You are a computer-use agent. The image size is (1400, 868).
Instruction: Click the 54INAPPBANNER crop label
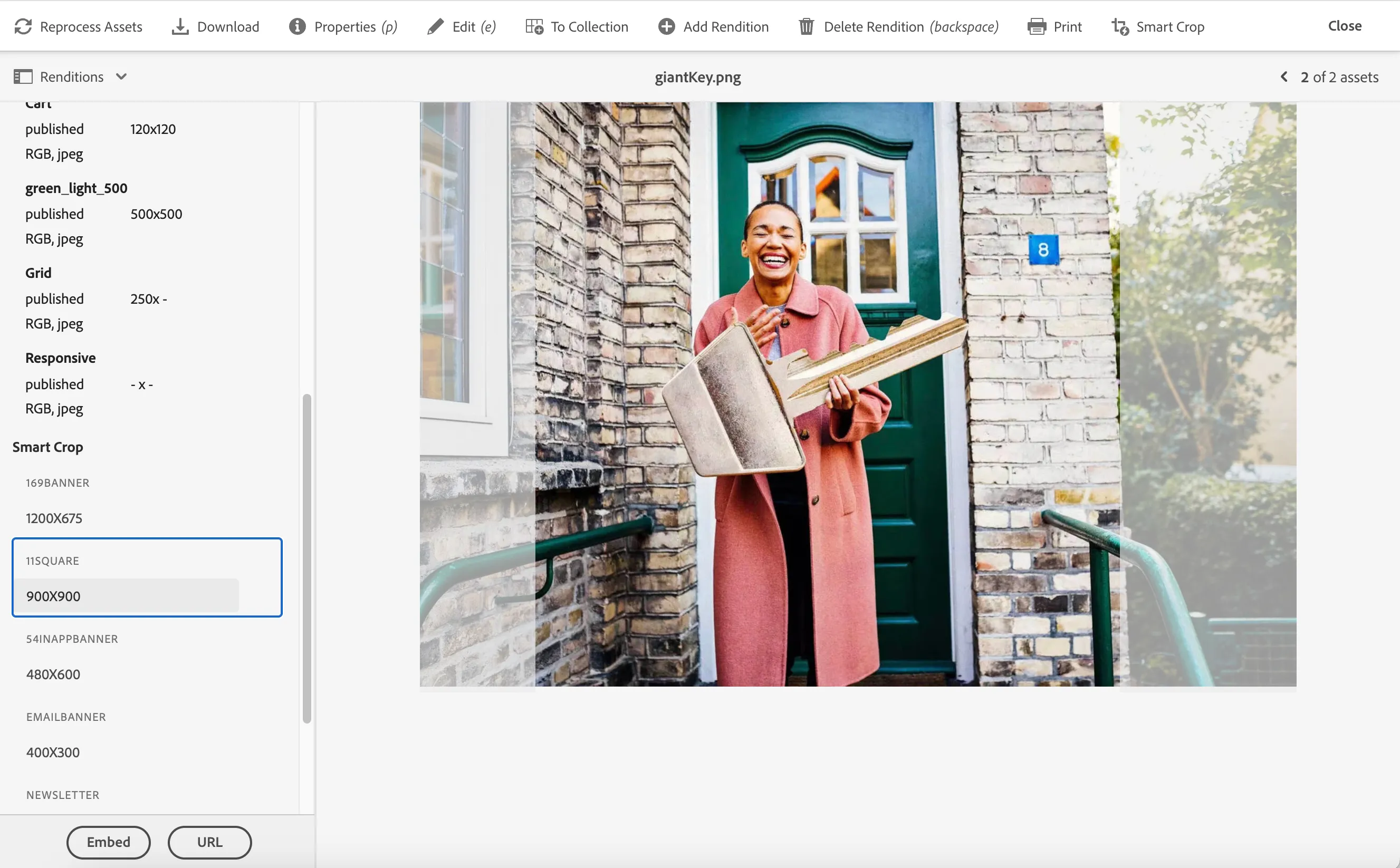72,639
